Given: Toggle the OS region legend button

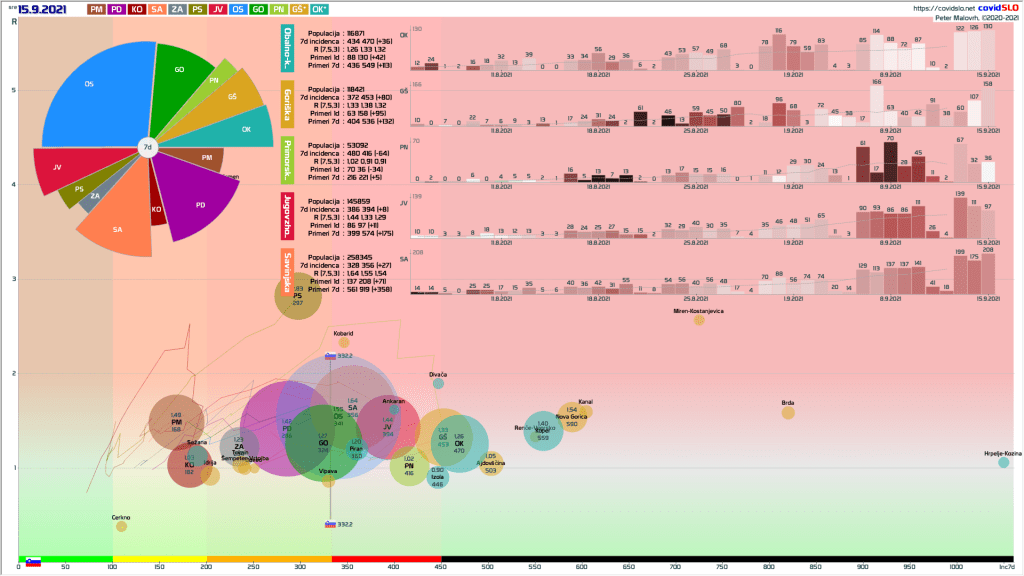Looking at the screenshot, I should click(x=238, y=9).
